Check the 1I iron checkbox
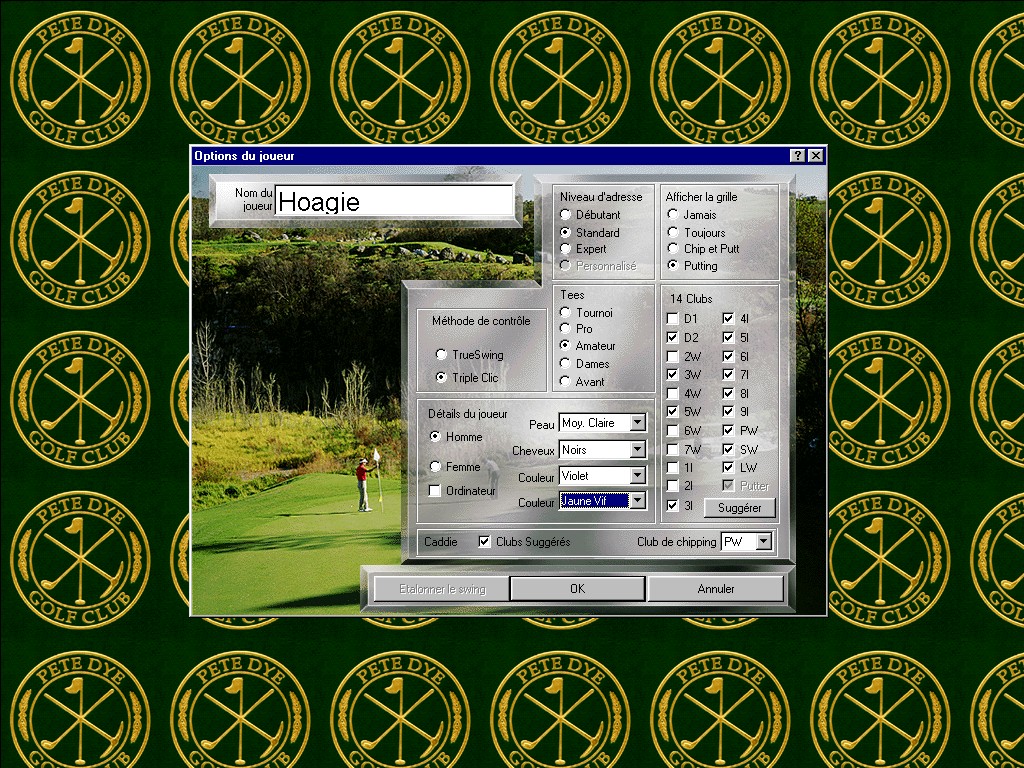 pos(673,468)
